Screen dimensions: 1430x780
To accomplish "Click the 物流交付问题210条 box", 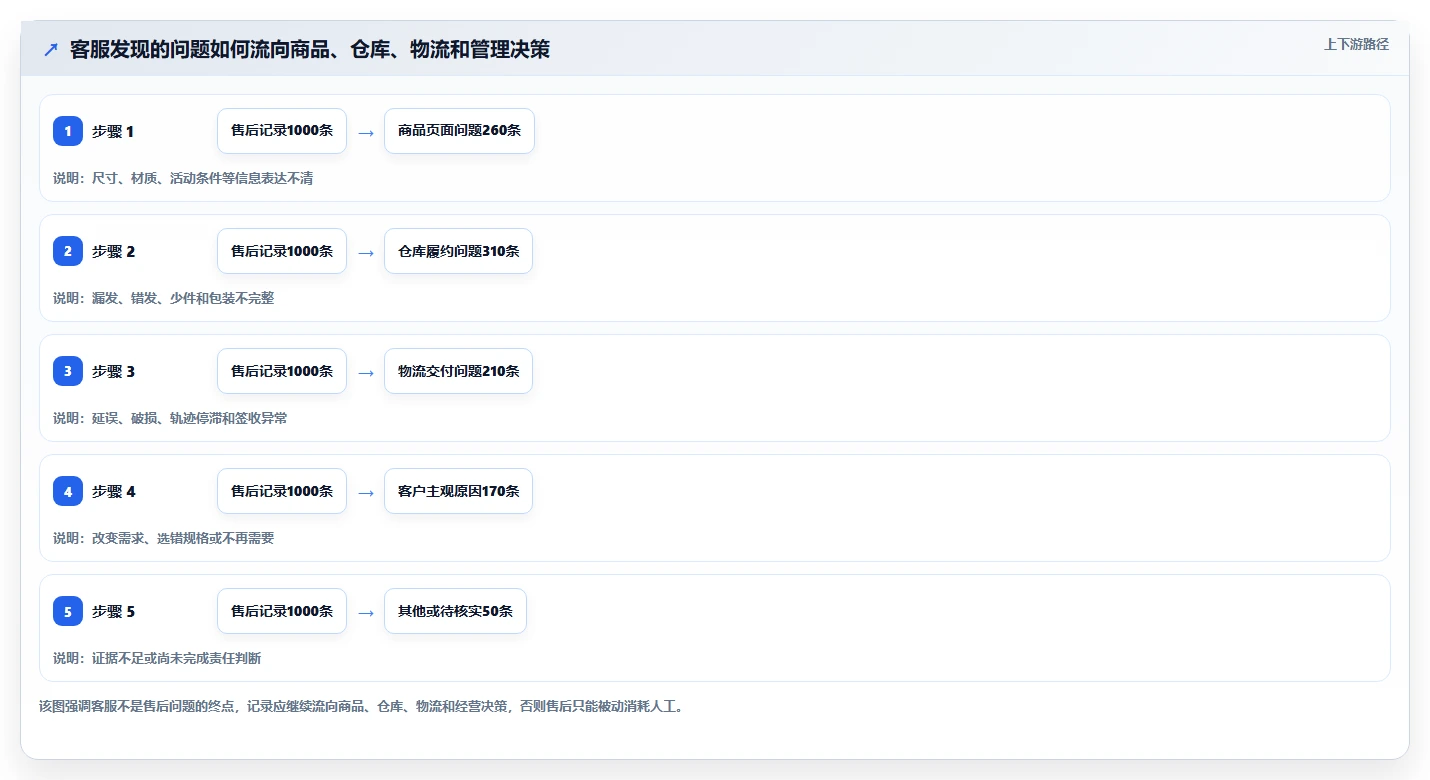I will (x=458, y=371).
